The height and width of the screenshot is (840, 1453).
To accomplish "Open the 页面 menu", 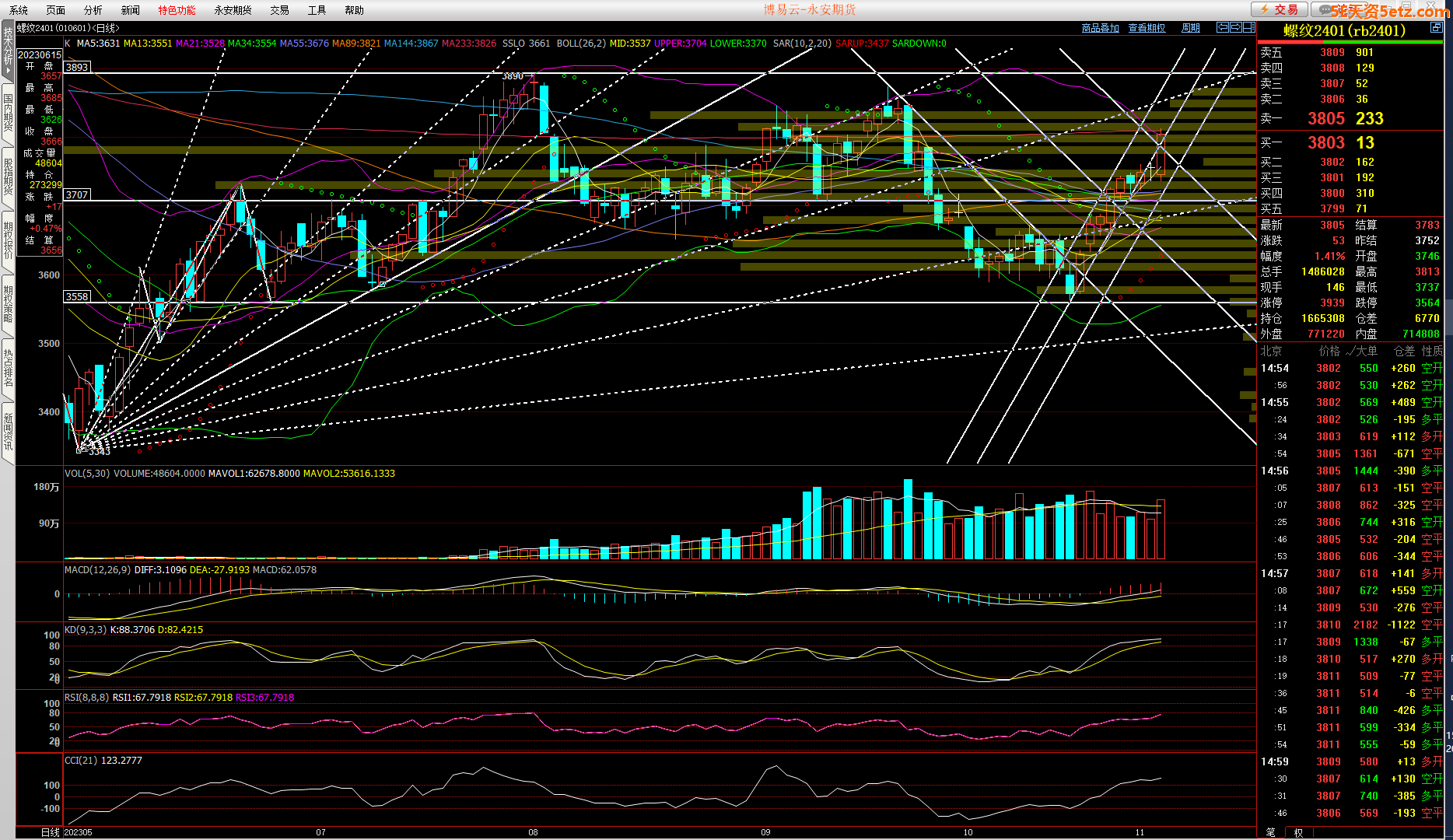I will coord(56,10).
